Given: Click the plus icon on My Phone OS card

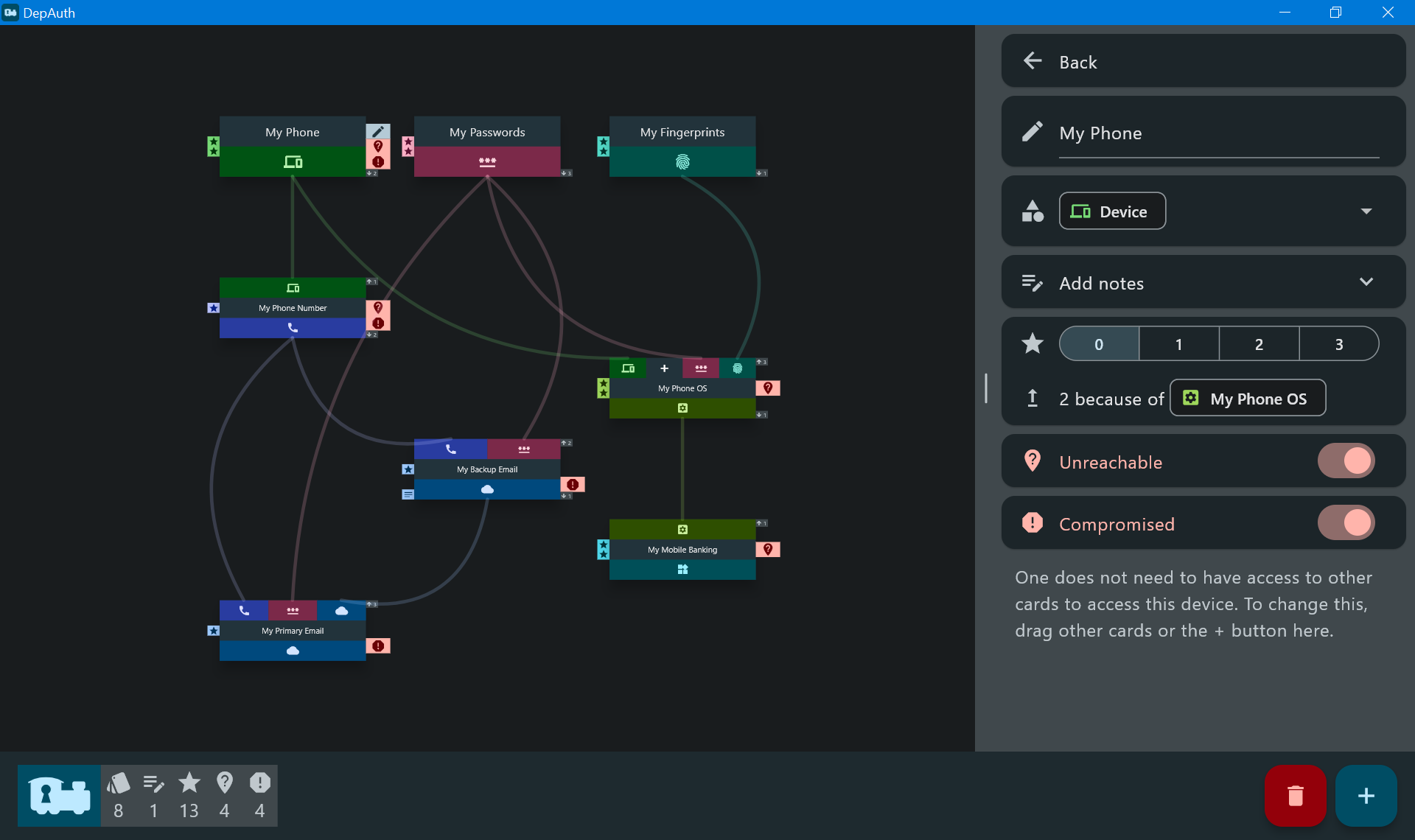Looking at the screenshot, I should 664,368.
